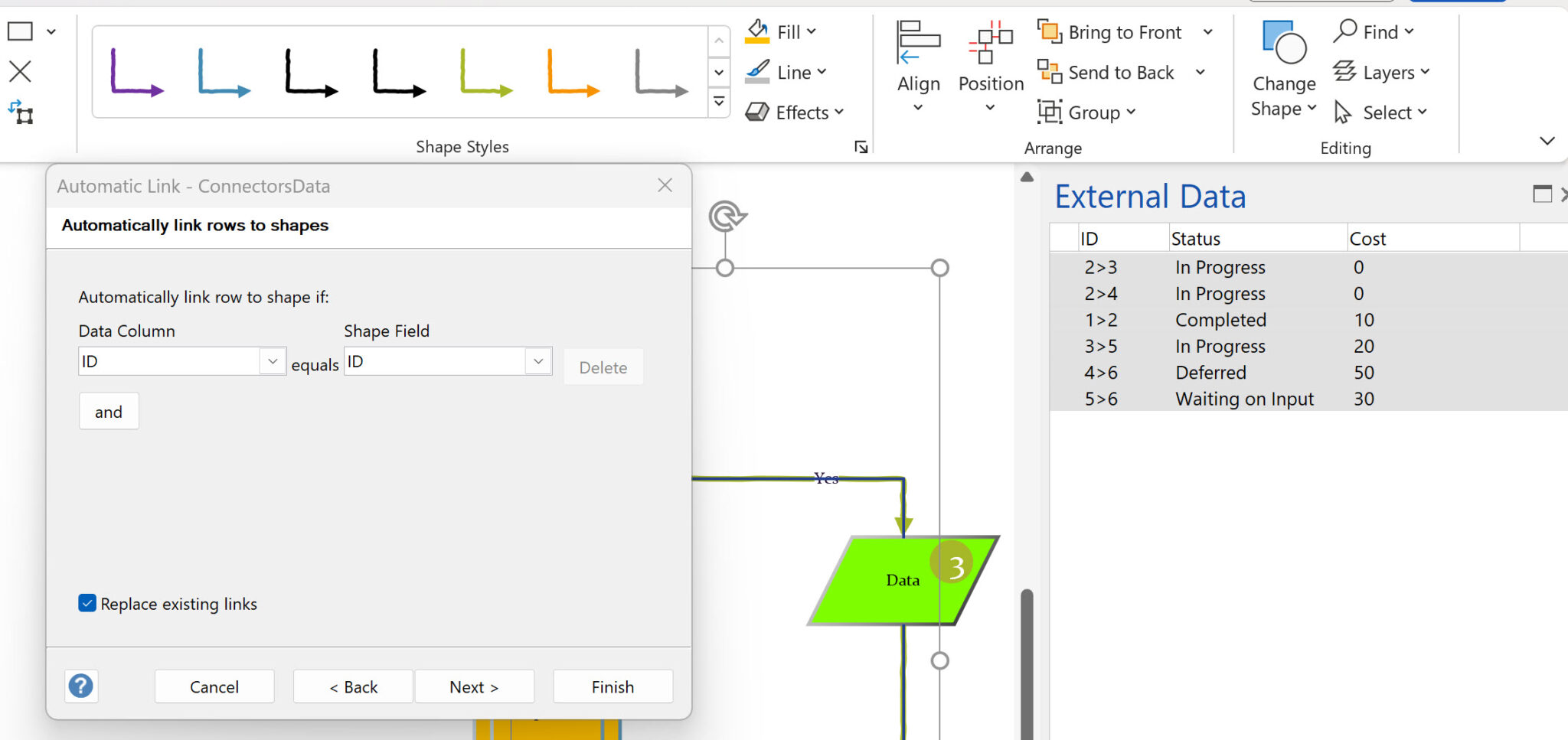Expand the Shape Field ID dropdown

click(539, 360)
